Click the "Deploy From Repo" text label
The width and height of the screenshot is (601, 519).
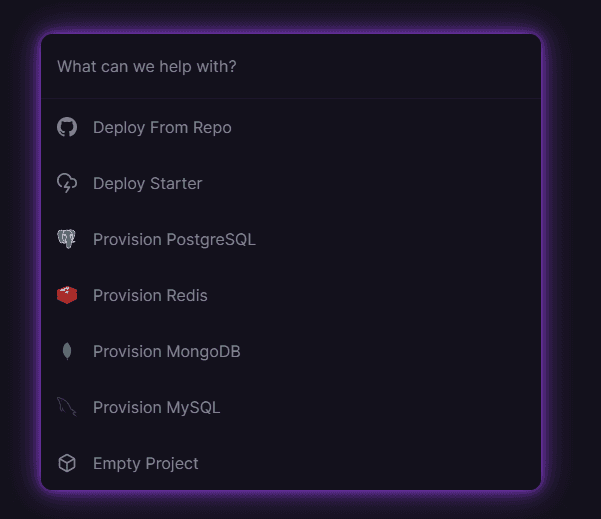pyautogui.click(x=162, y=127)
